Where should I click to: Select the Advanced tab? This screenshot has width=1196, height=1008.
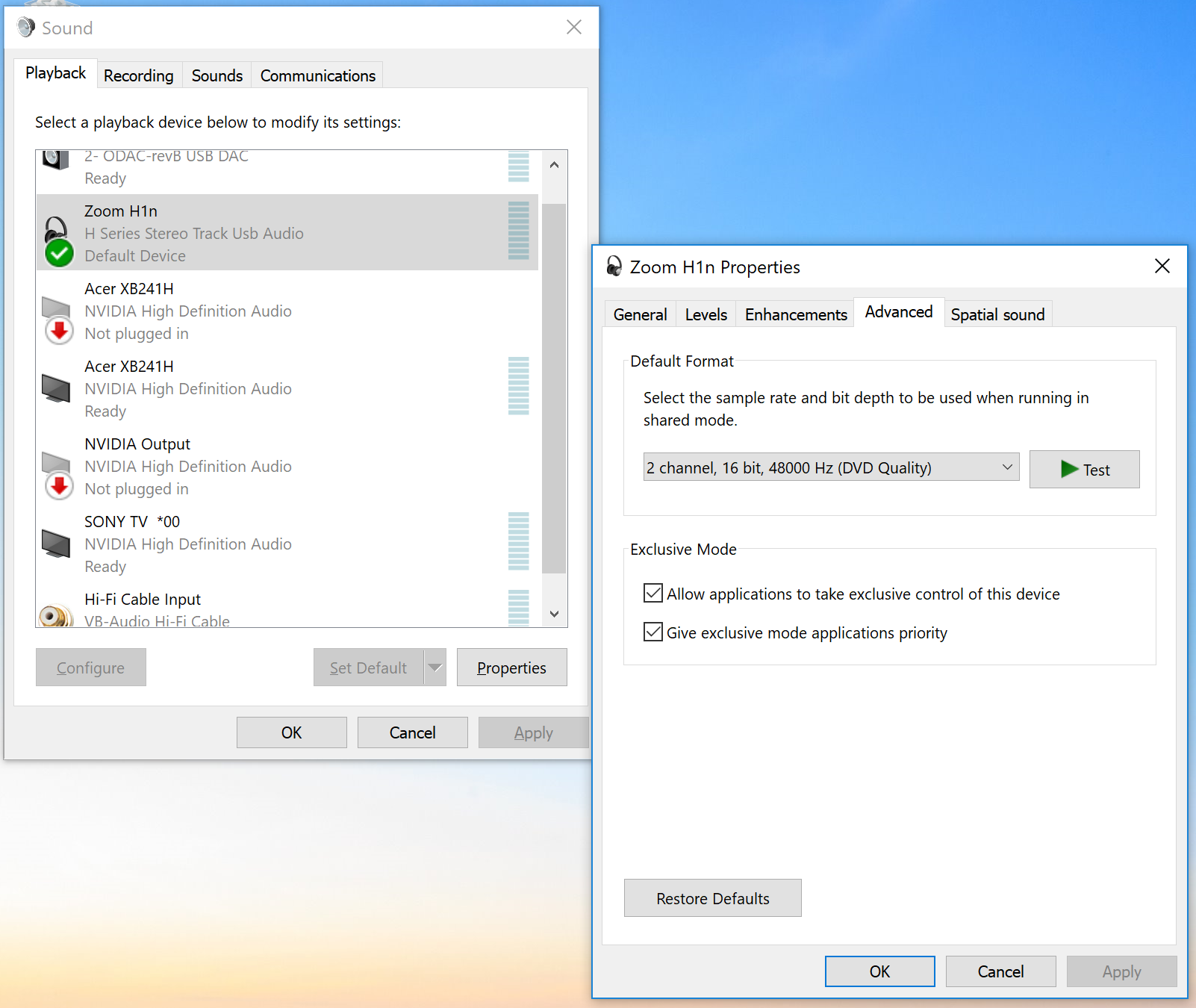(899, 312)
